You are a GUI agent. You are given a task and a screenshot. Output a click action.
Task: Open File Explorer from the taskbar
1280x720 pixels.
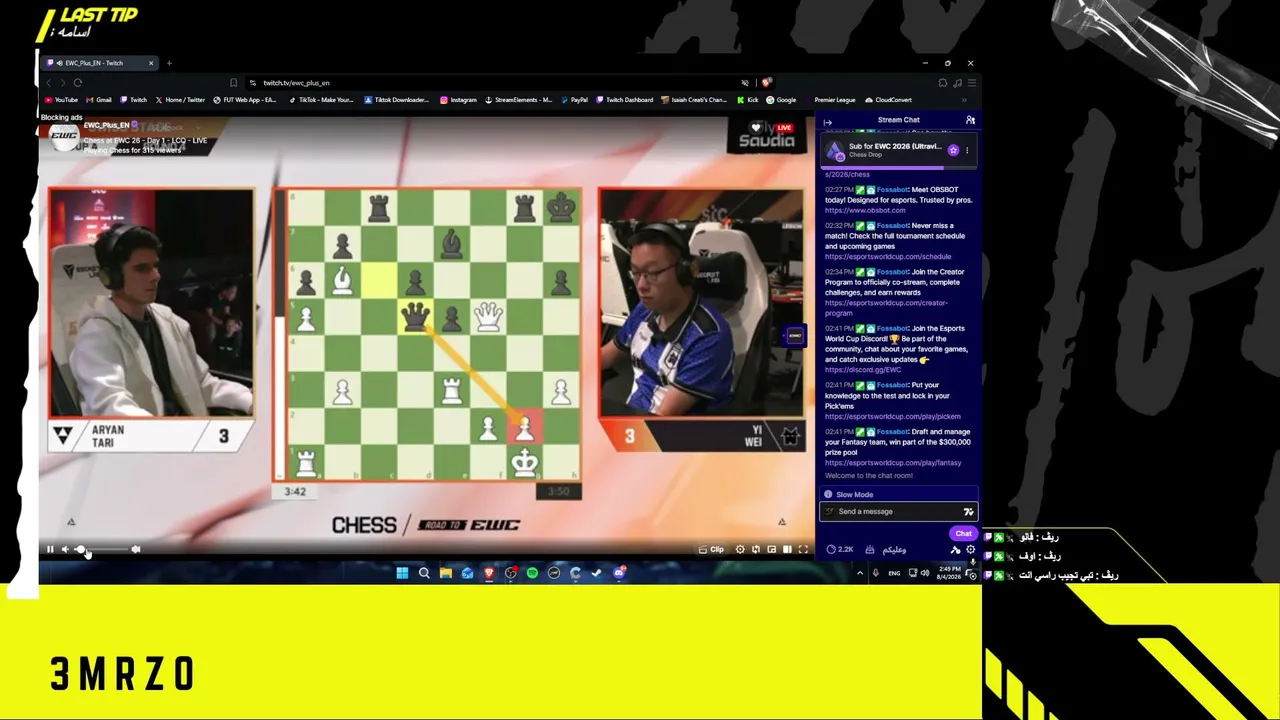click(x=446, y=573)
